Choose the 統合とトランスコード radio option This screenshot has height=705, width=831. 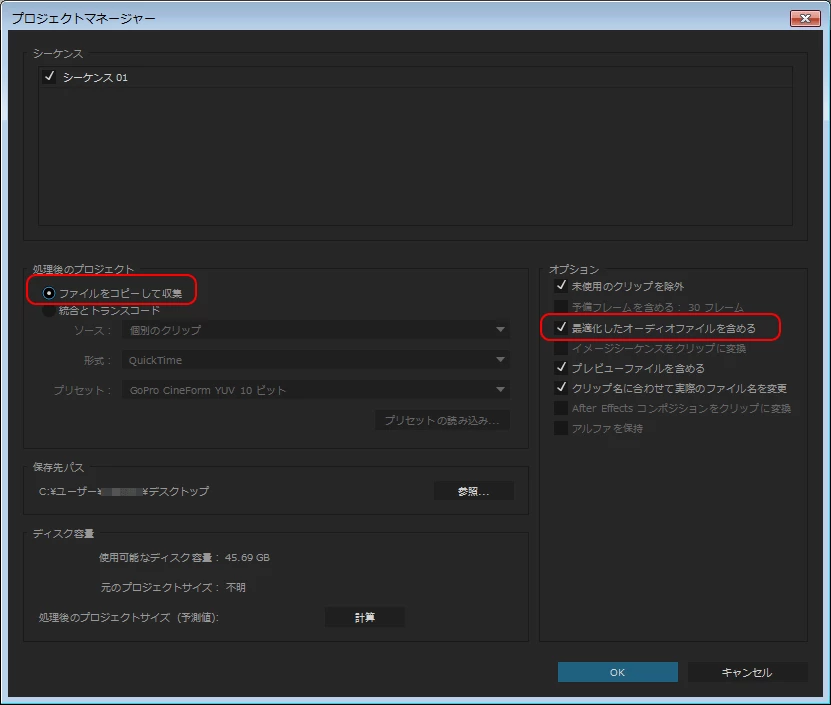49,311
